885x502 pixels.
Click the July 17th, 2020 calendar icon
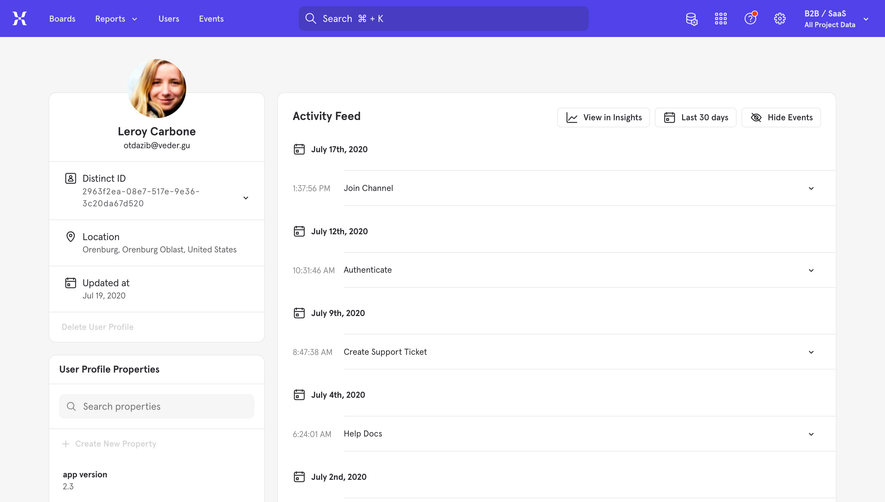[299, 149]
